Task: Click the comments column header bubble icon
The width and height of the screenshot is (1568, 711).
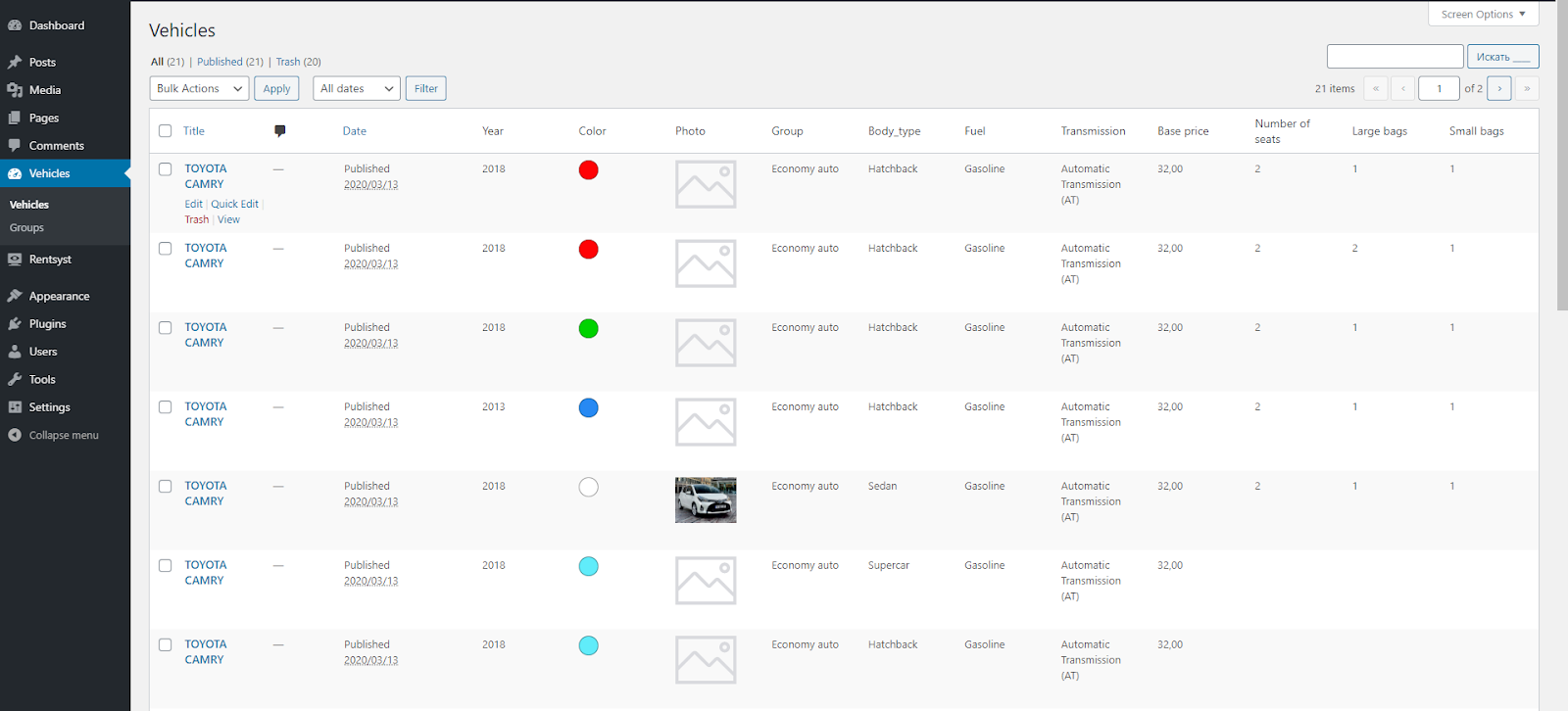Action: click(280, 130)
